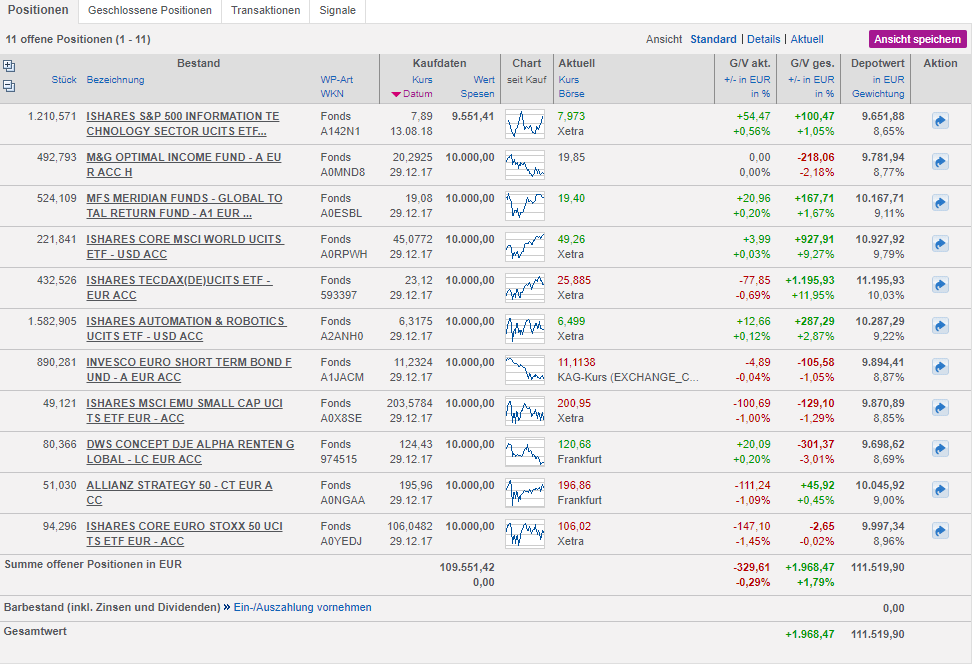The height and width of the screenshot is (666, 974).
Task: Click action arrow icon for iShares TecDAX ETF
Action: (x=940, y=285)
